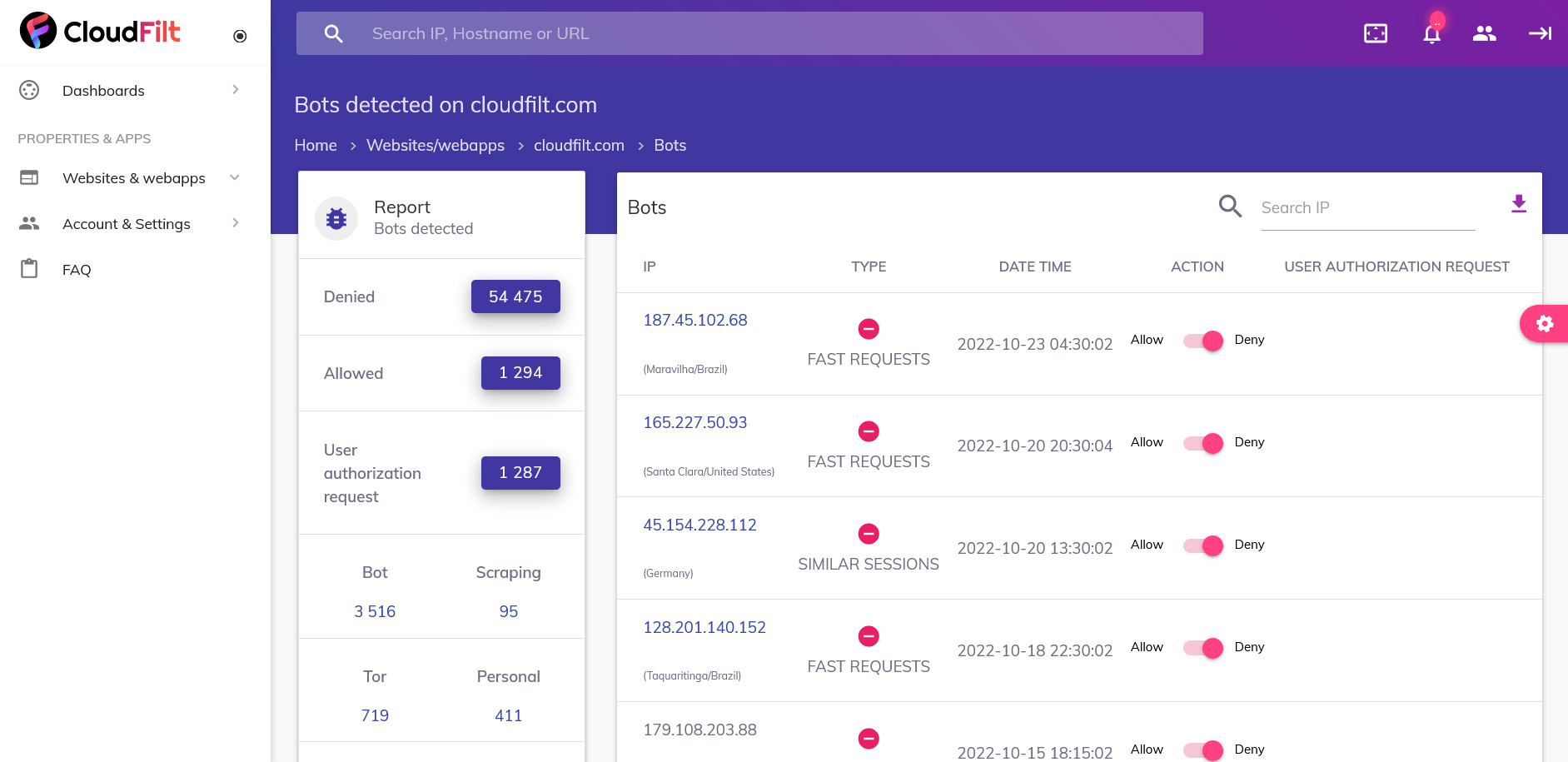Click the fullscreen scan icon in top bar
The height and width of the screenshot is (762, 1568).
[x=1375, y=33]
